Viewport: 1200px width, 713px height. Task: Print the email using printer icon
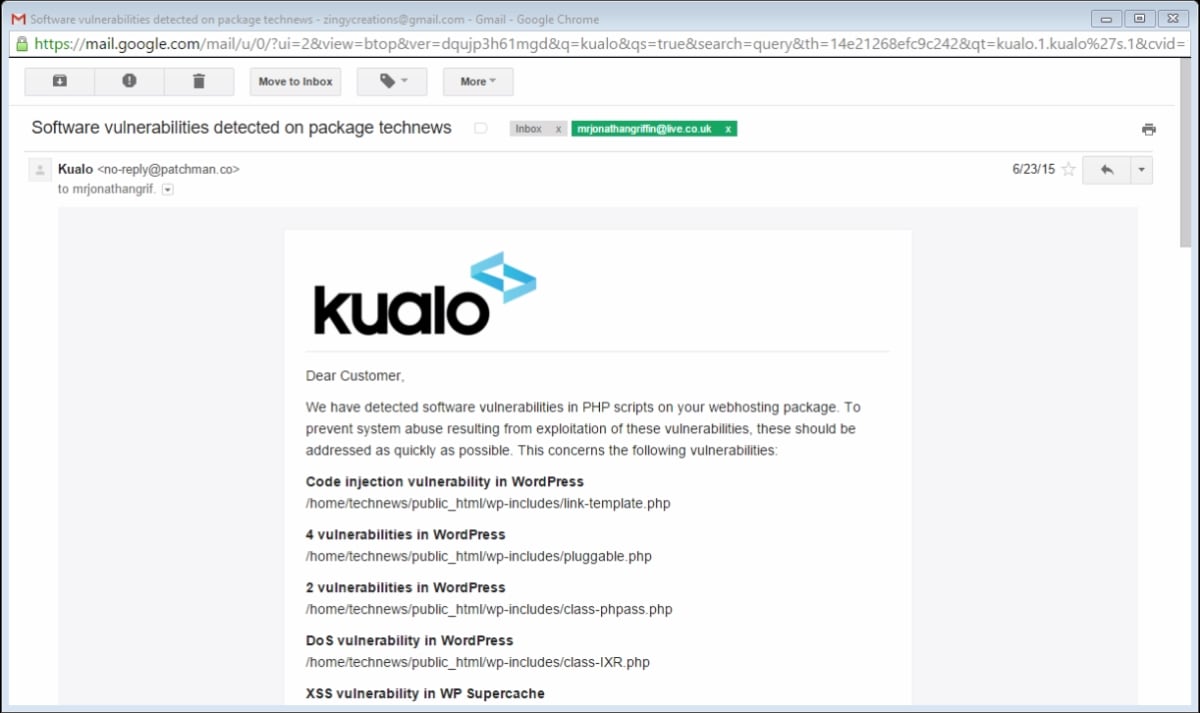(x=1149, y=129)
